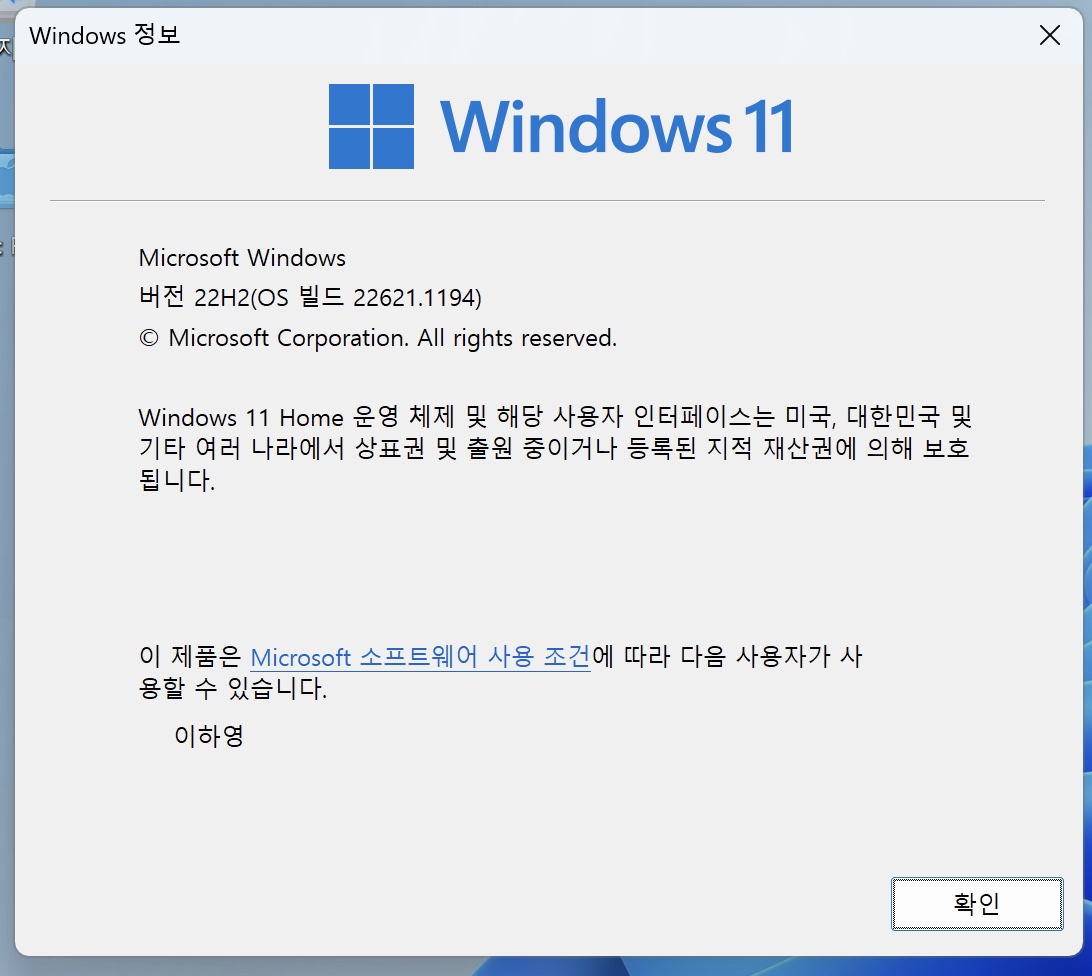Click the Windows 11 wordmark text

pyautogui.click(x=617, y=126)
